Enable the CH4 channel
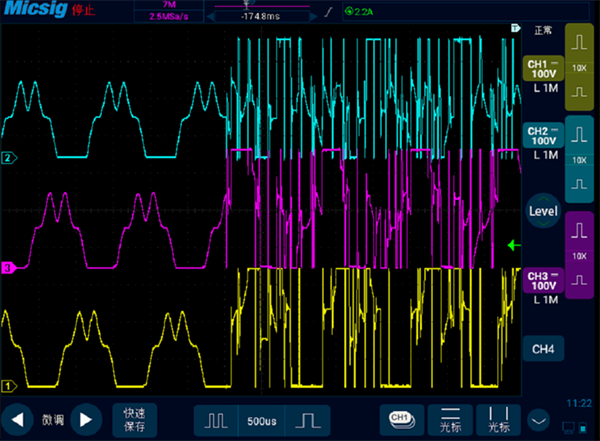 [543, 349]
